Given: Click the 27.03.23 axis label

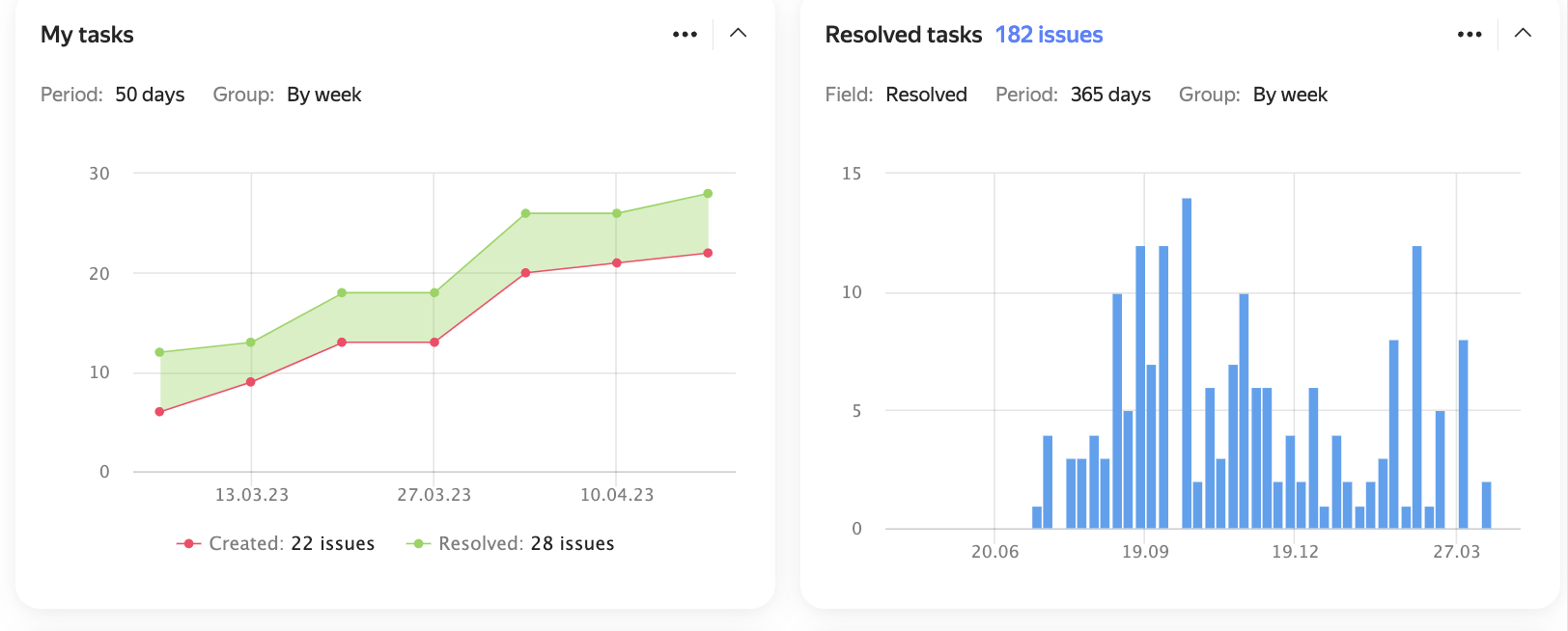Looking at the screenshot, I should click(434, 495).
